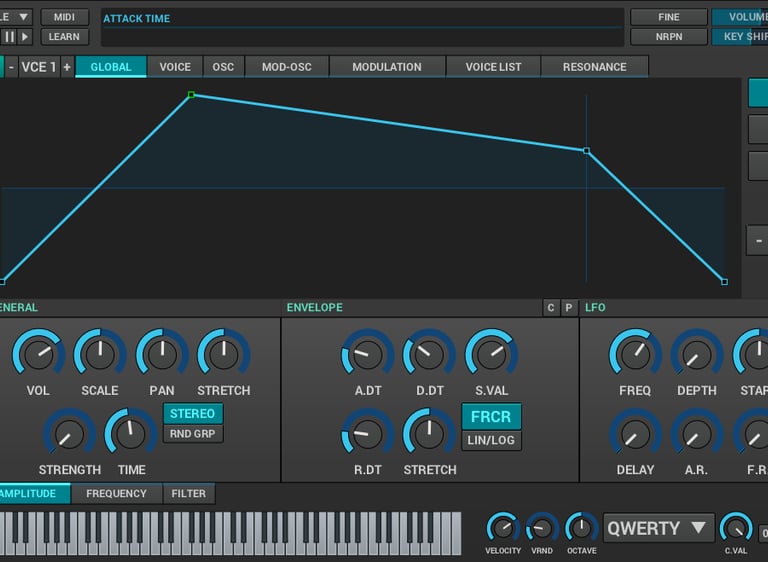Click the minus button right of envelope graph
This screenshot has height=562, width=768.
pos(758,240)
